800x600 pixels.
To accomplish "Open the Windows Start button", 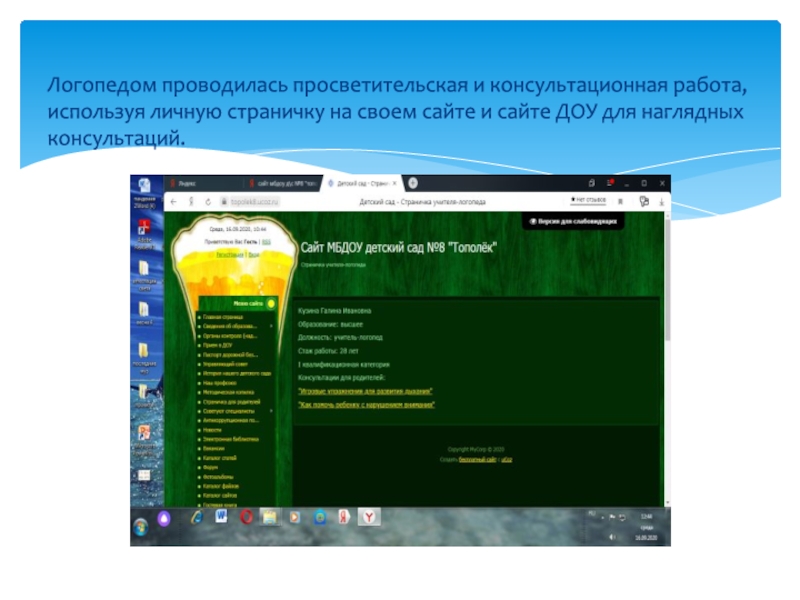I will pyautogui.click(x=141, y=526).
